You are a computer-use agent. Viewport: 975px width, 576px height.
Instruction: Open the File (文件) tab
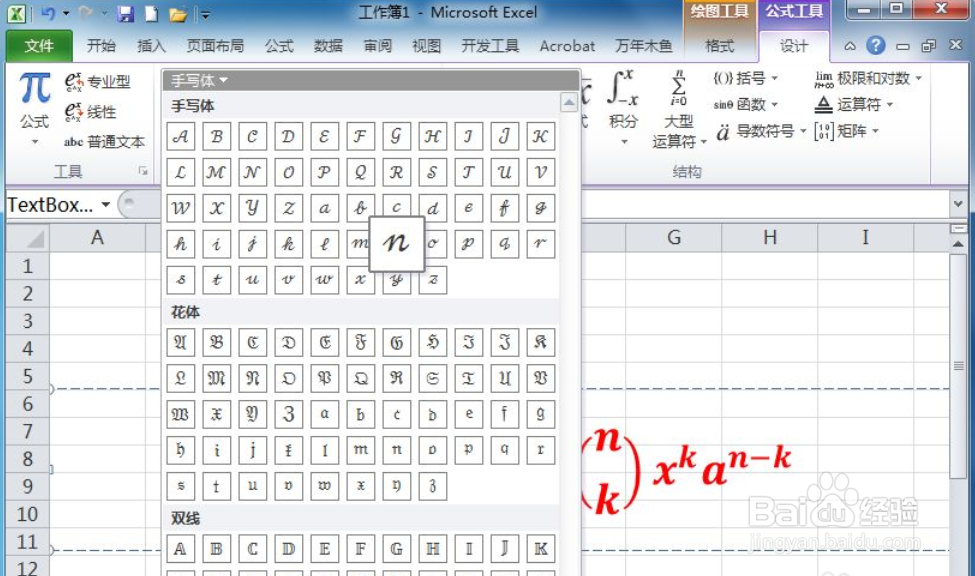39,46
